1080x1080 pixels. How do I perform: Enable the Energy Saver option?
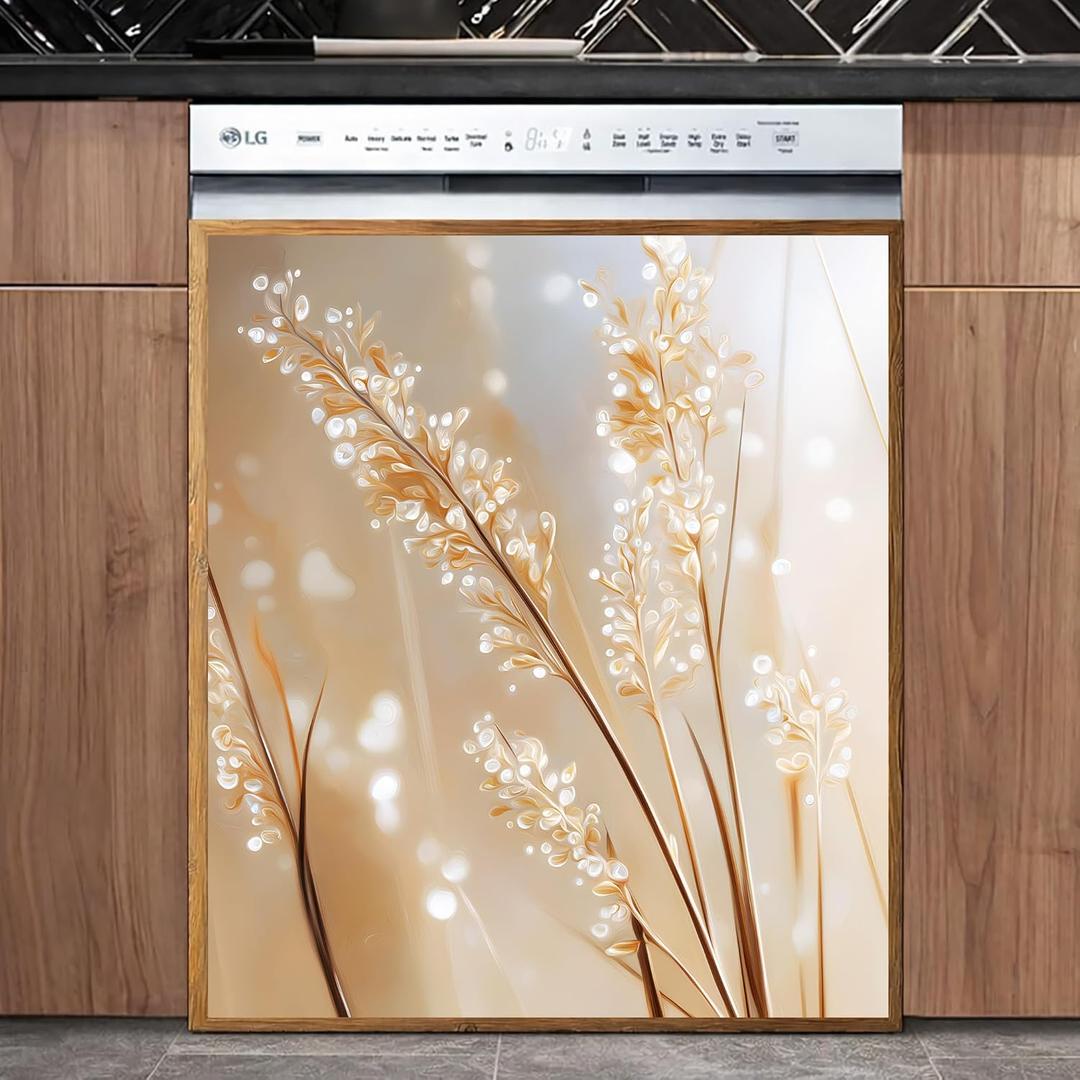(x=668, y=141)
